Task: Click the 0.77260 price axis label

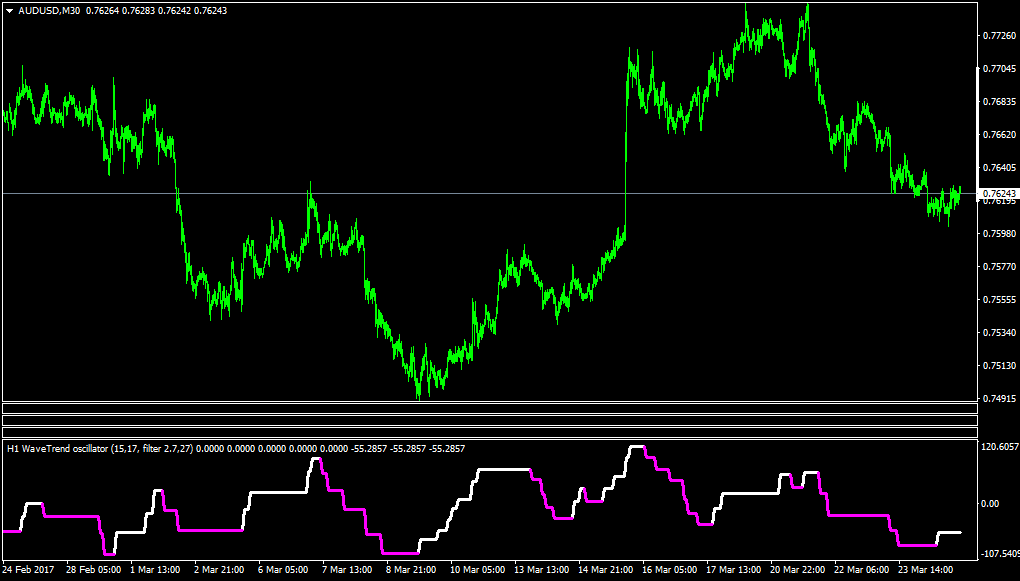Action: [999, 36]
